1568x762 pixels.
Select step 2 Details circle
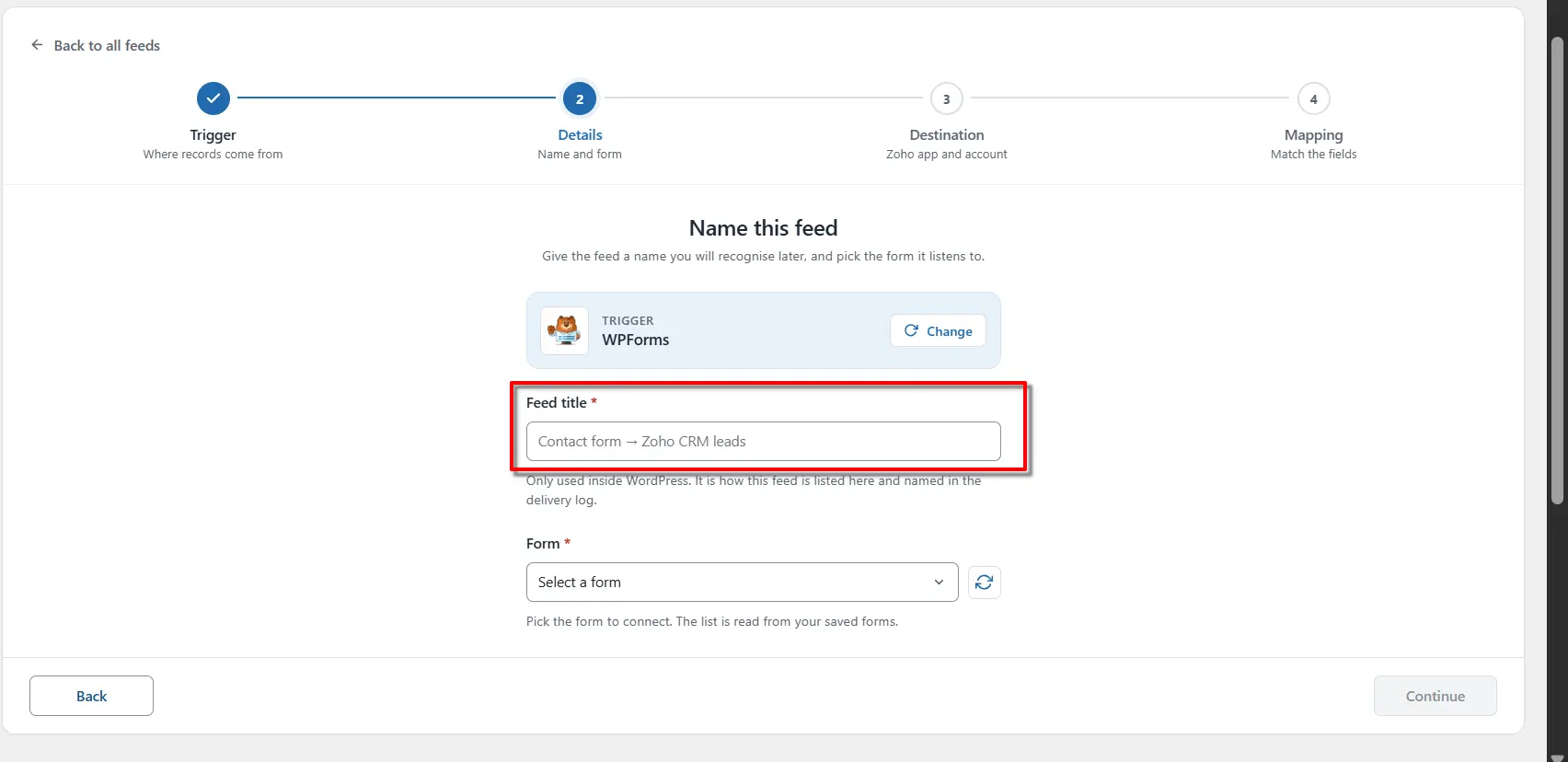click(580, 98)
